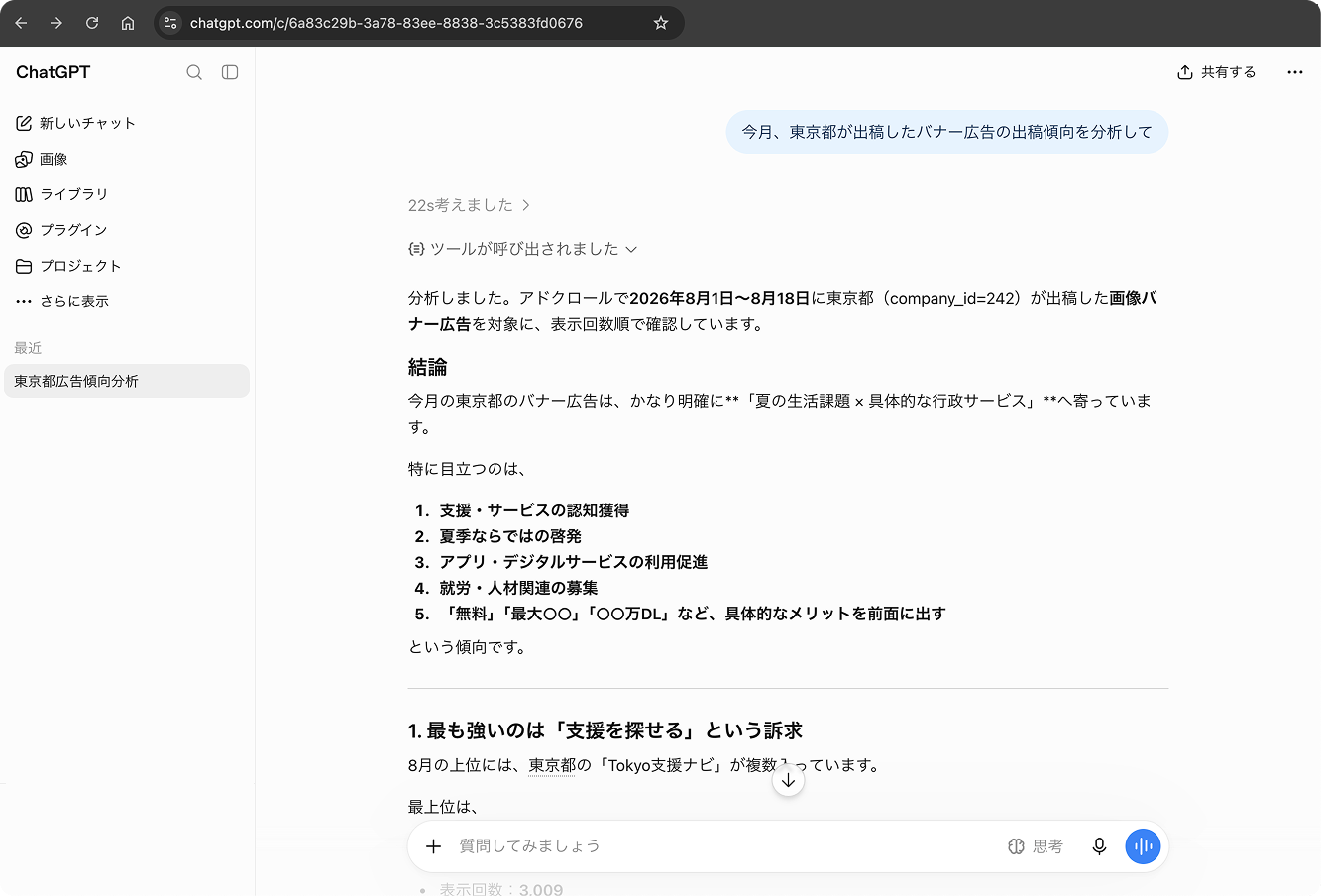Click list item 夏季ならではの啓発
This screenshot has height=896, width=1321.
click(511, 536)
